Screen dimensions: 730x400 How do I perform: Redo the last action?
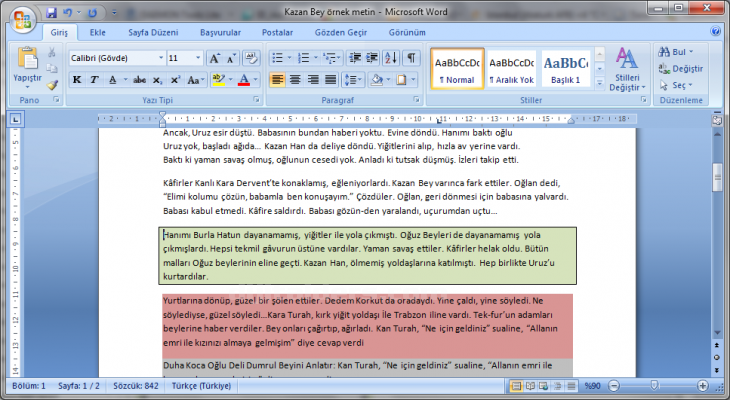(x=93, y=13)
